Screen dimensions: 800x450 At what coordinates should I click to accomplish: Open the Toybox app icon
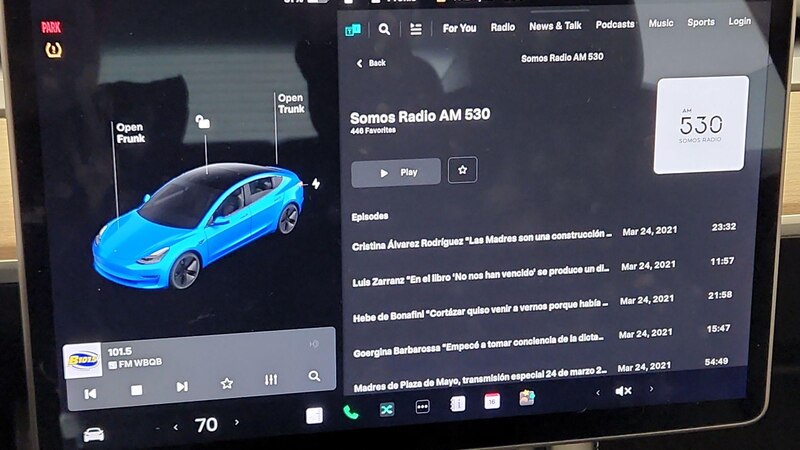[x=527, y=398]
